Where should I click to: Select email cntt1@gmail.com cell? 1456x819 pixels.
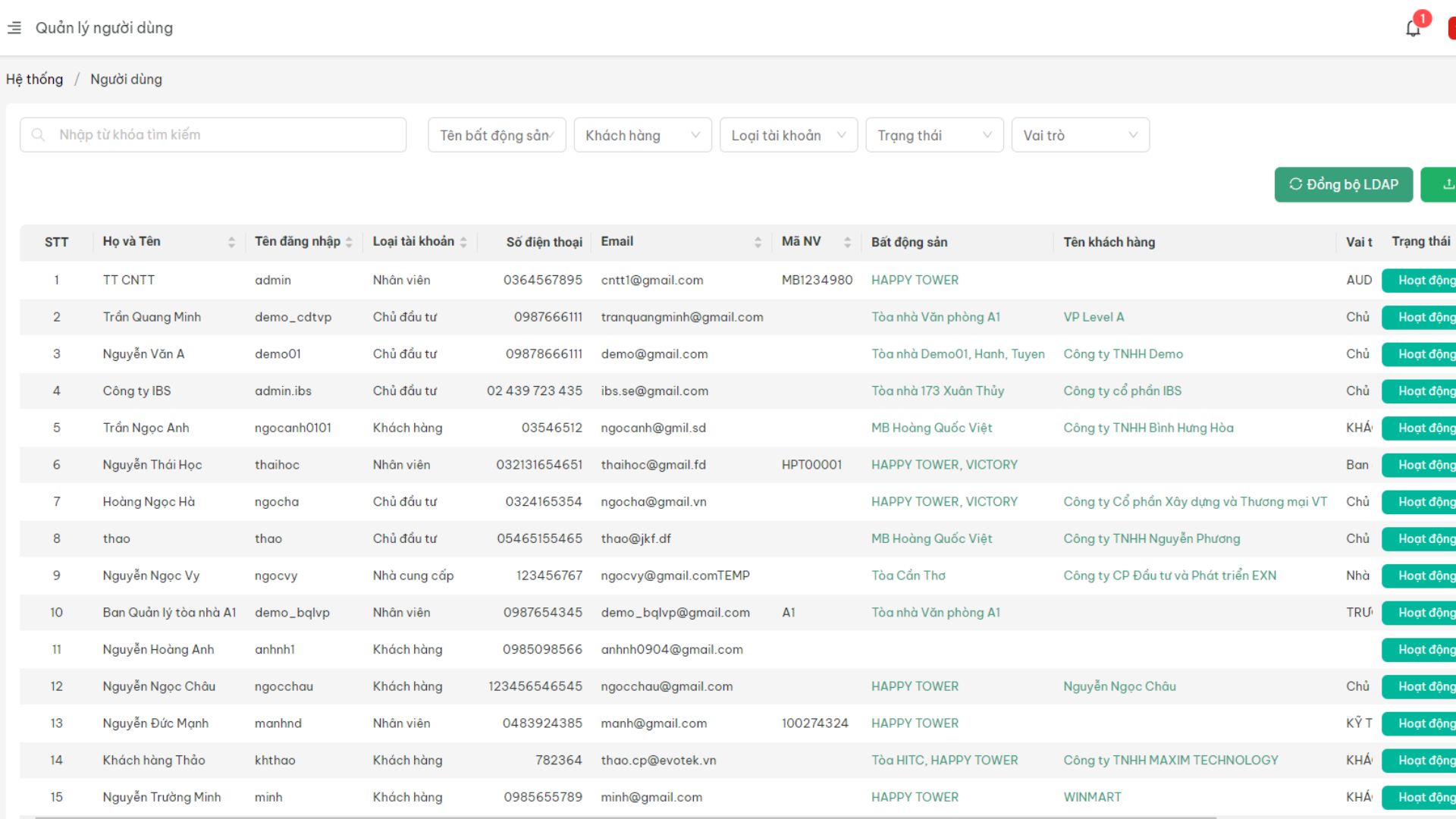[x=652, y=280]
